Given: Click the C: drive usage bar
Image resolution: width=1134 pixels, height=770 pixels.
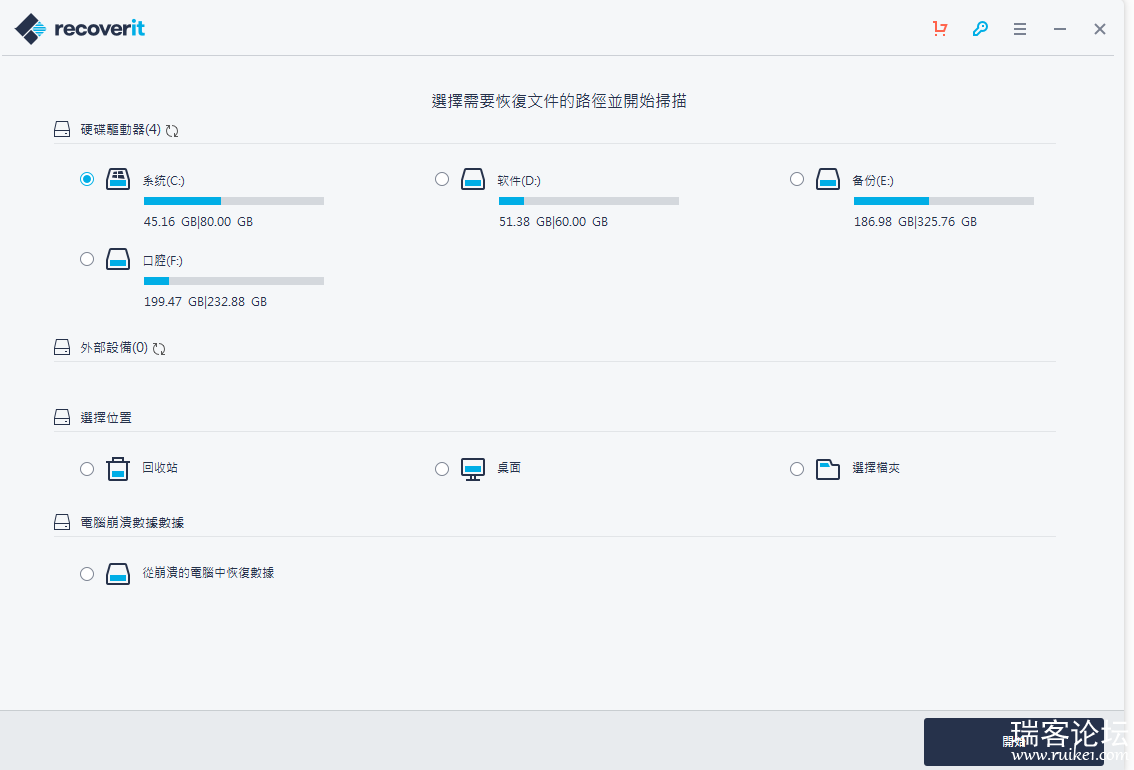Looking at the screenshot, I should [x=234, y=201].
